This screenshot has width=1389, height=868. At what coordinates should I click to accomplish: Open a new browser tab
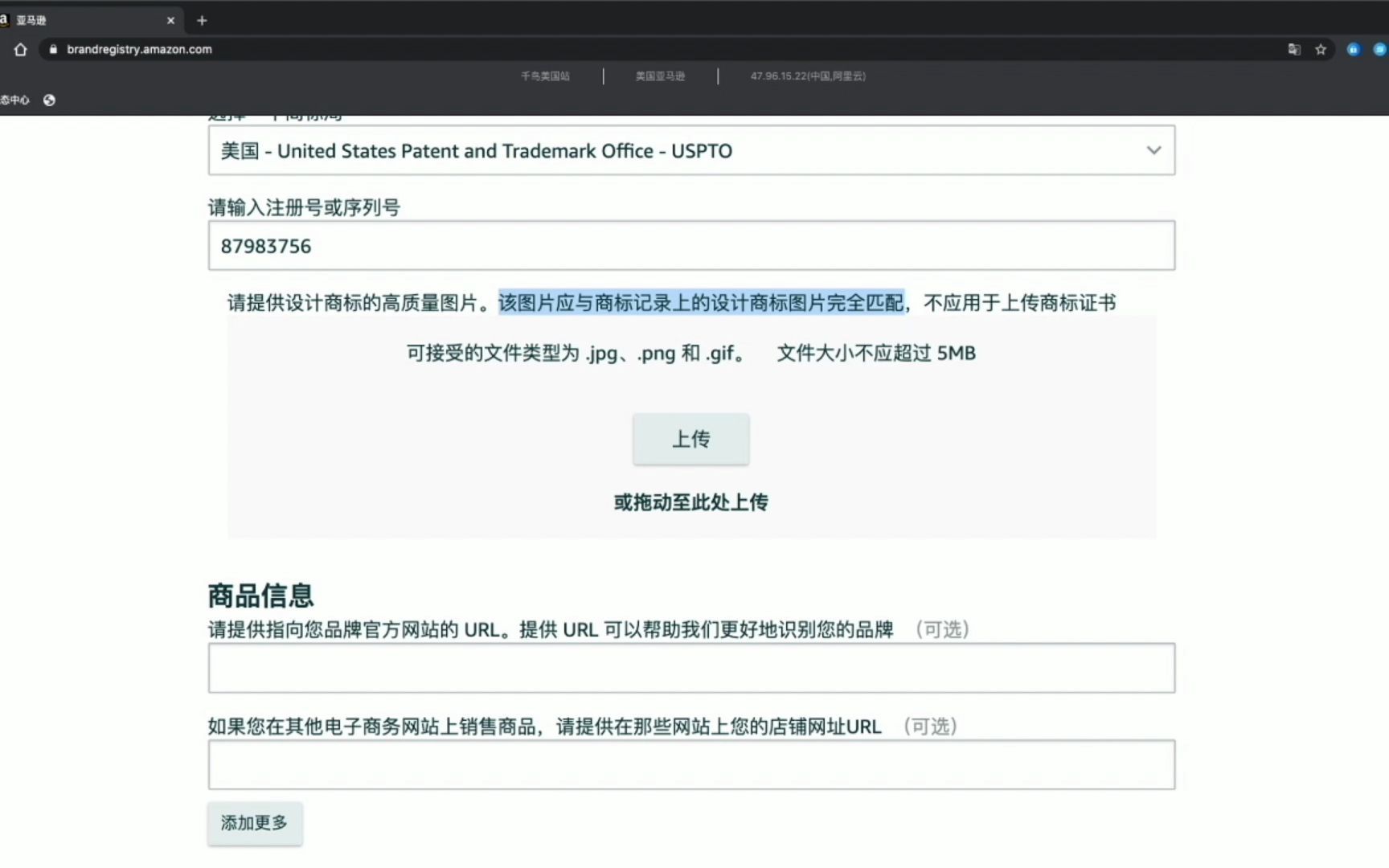tap(202, 20)
